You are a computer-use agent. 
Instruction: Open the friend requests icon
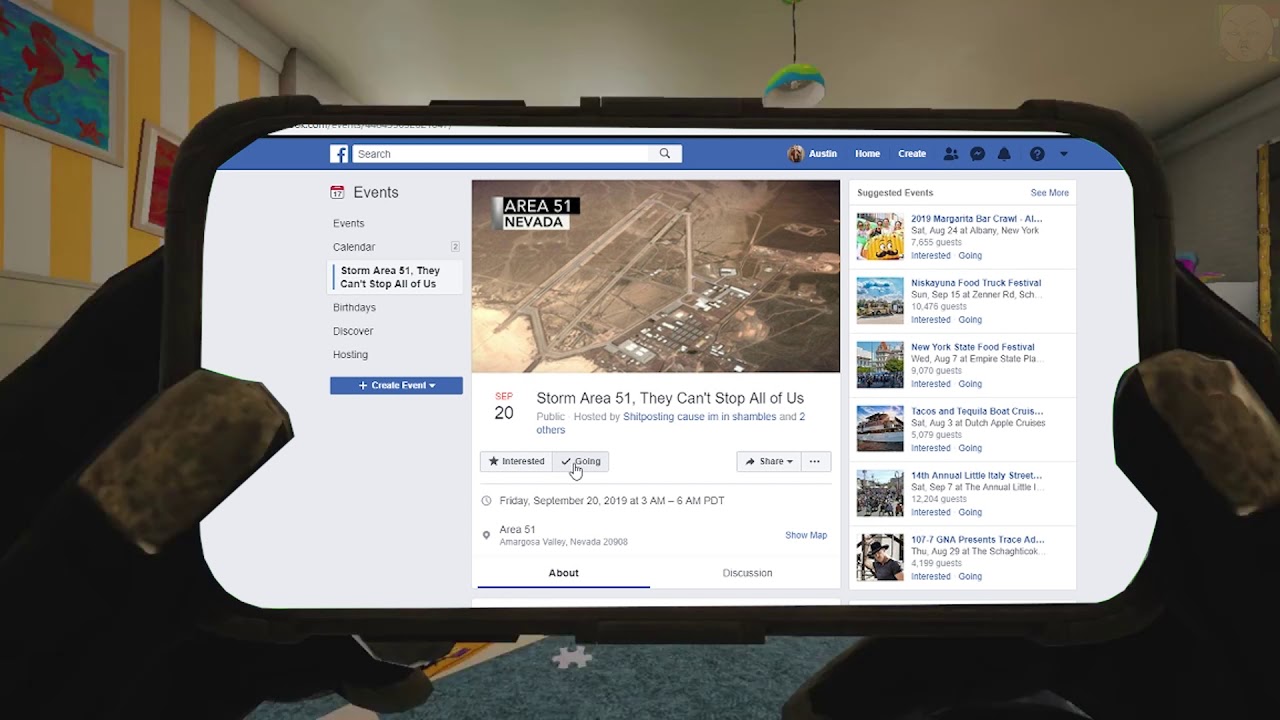coord(950,154)
